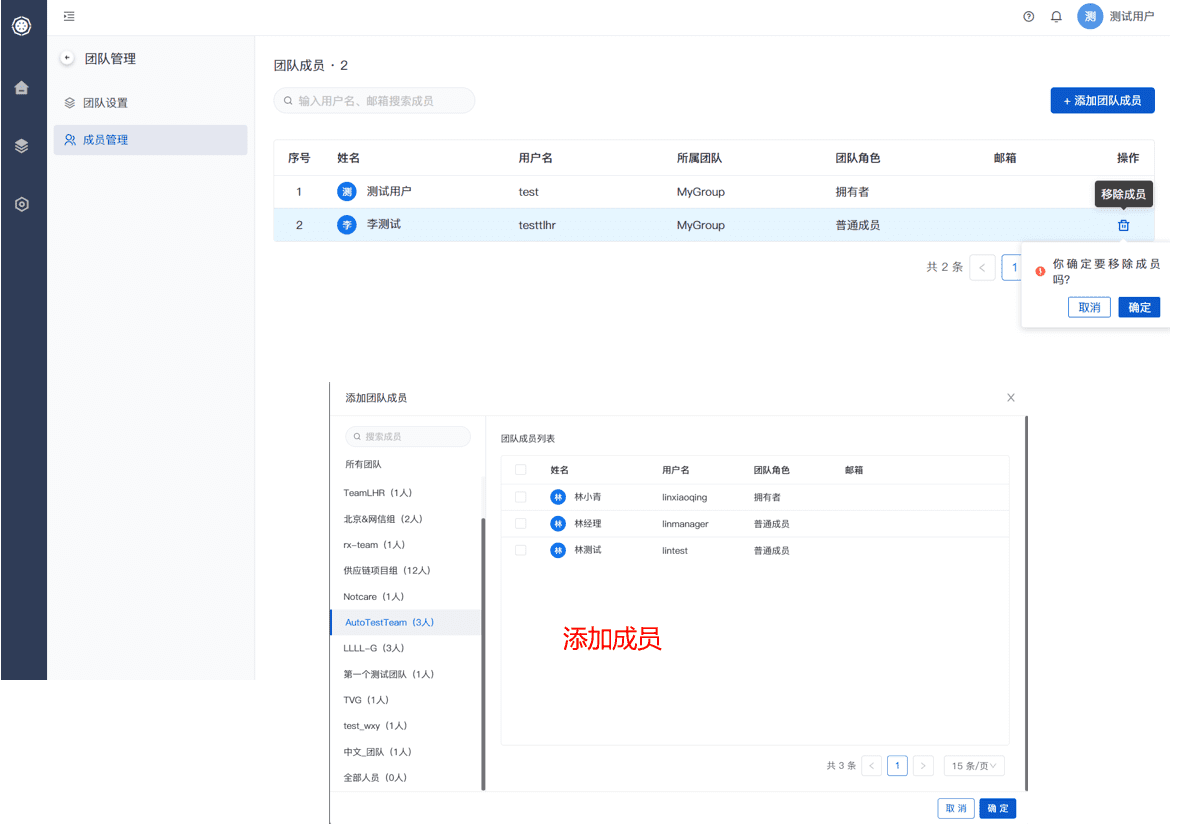The image size is (1191, 835).
Task: Select page 1 in main member table pagination
Action: click(x=1013, y=267)
